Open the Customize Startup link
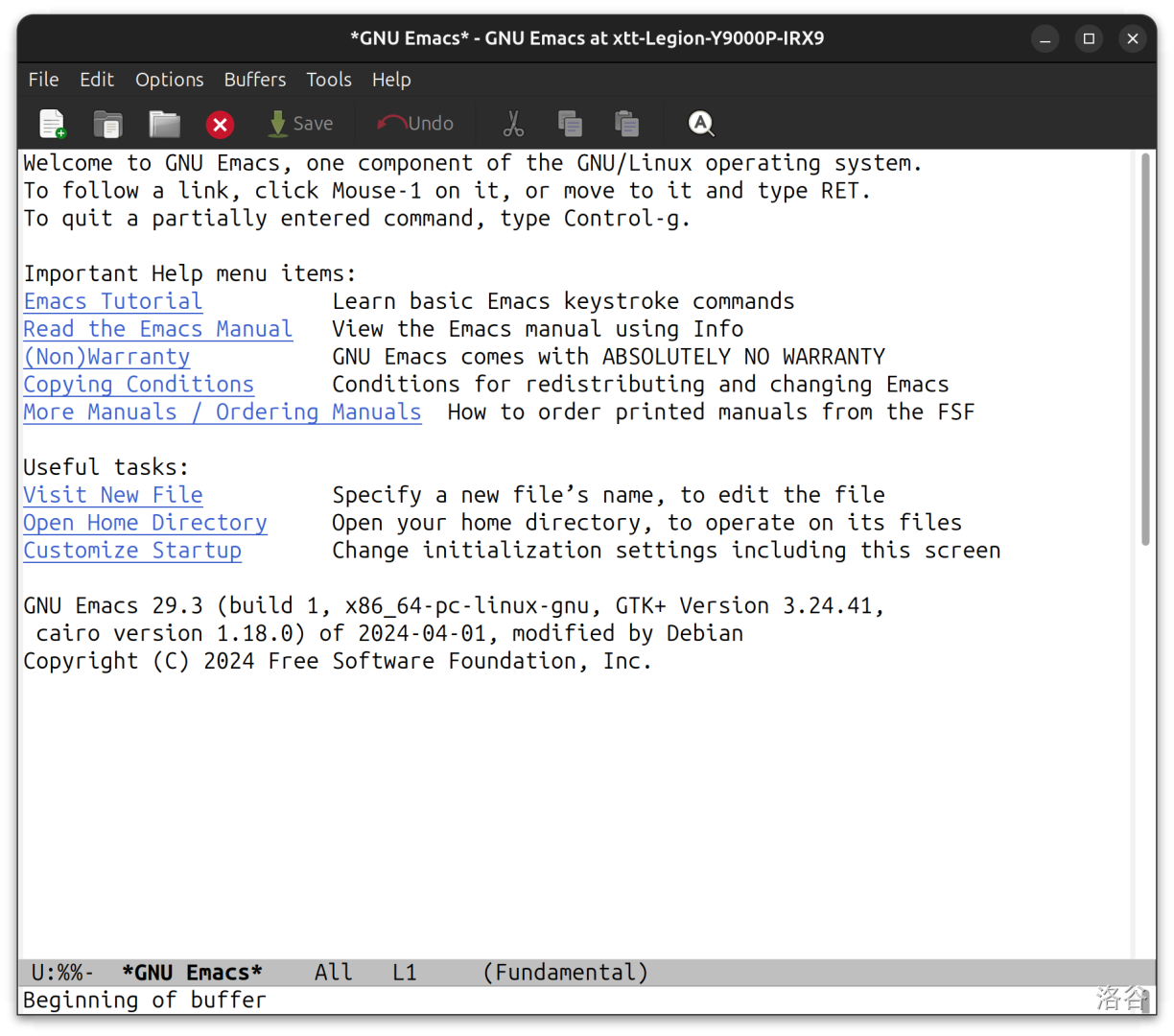Screen dimensions: 1174x1036 pyautogui.click(x=131, y=551)
